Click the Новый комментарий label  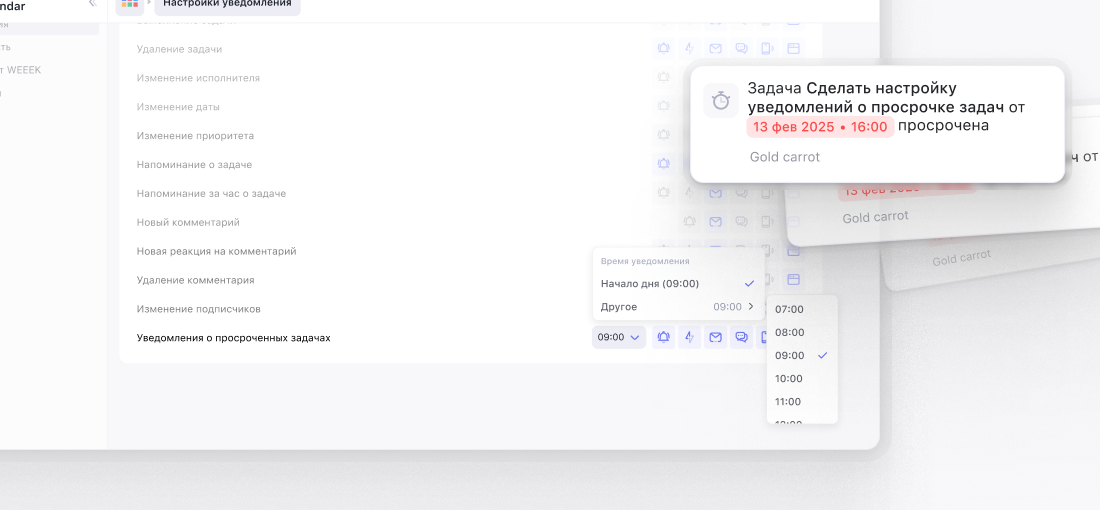point(188,222)
